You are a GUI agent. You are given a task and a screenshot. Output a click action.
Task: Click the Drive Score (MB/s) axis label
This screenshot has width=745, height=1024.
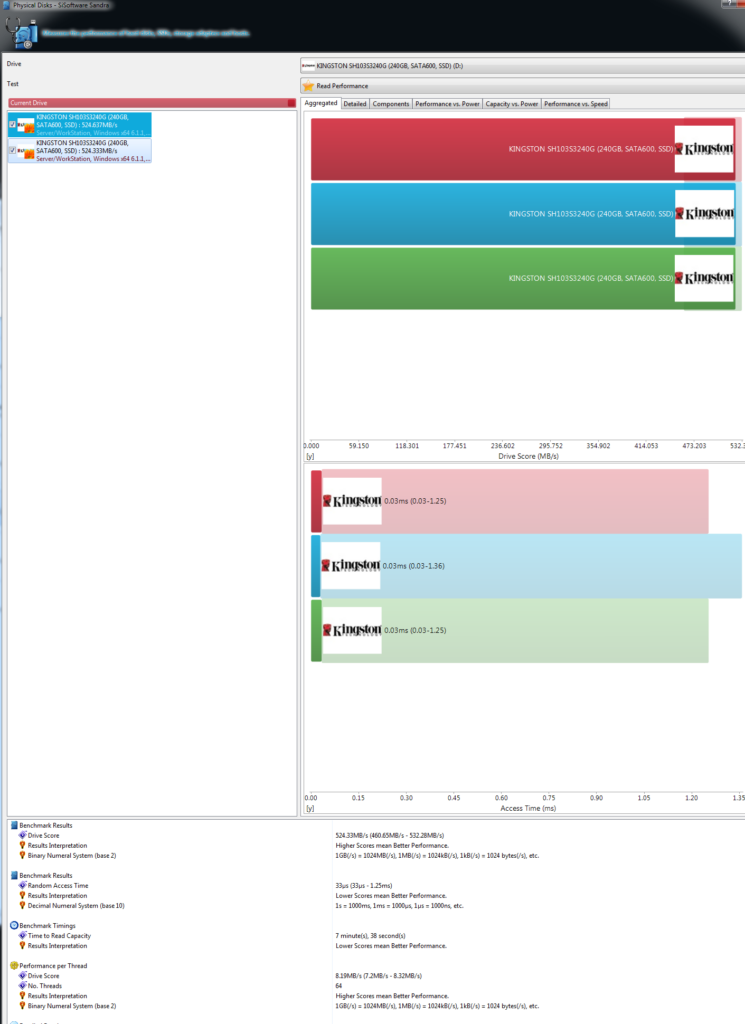tap(528, 456)
